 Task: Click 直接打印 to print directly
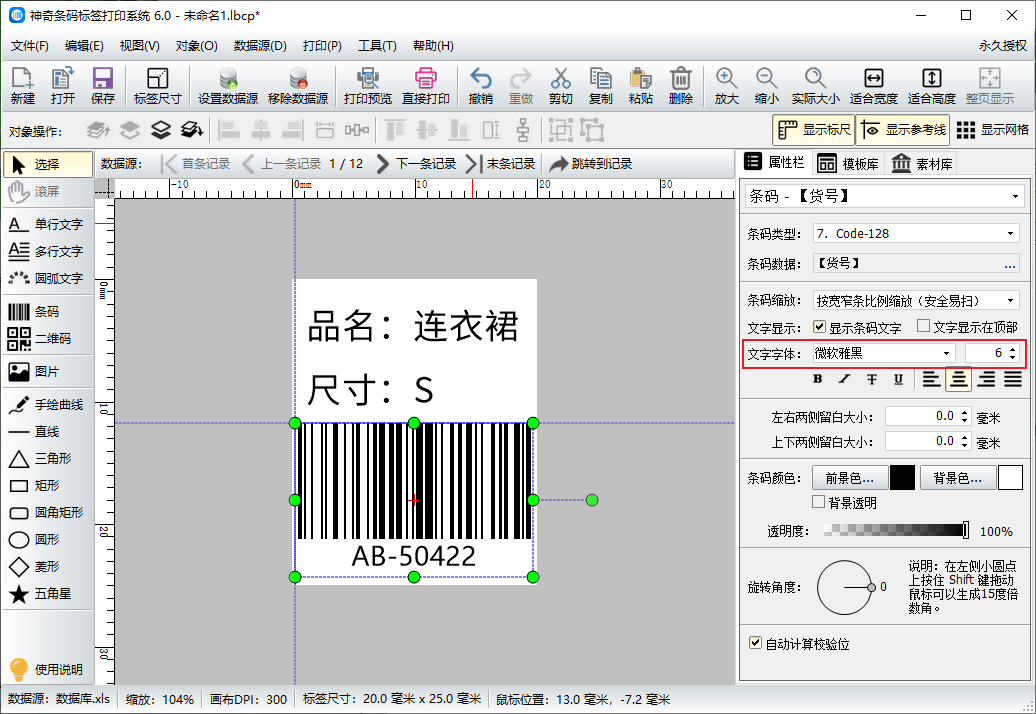click(x=426, y=86)
